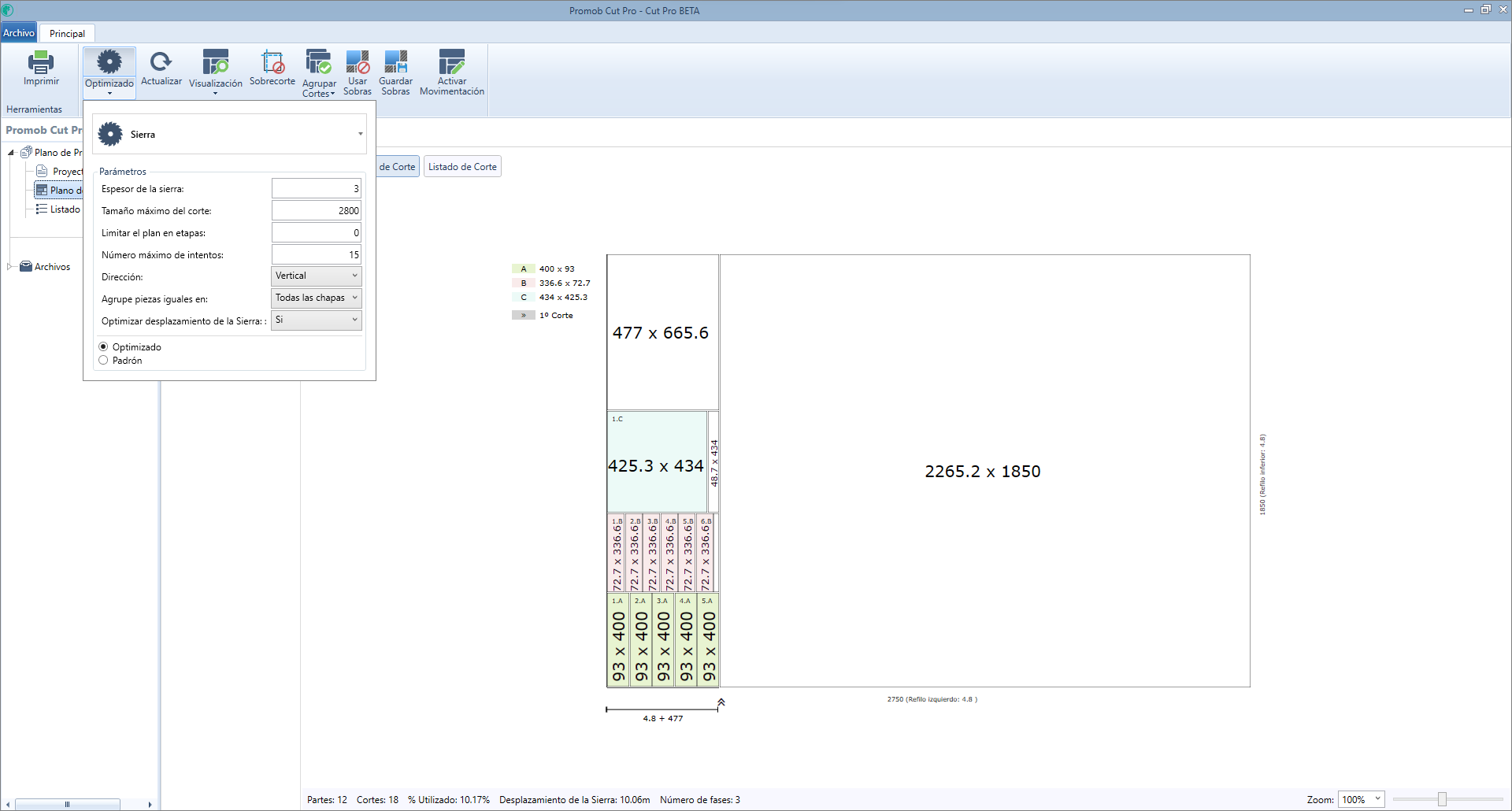
Task: Open the Archivo menu tab
Action: click(19, 33)
